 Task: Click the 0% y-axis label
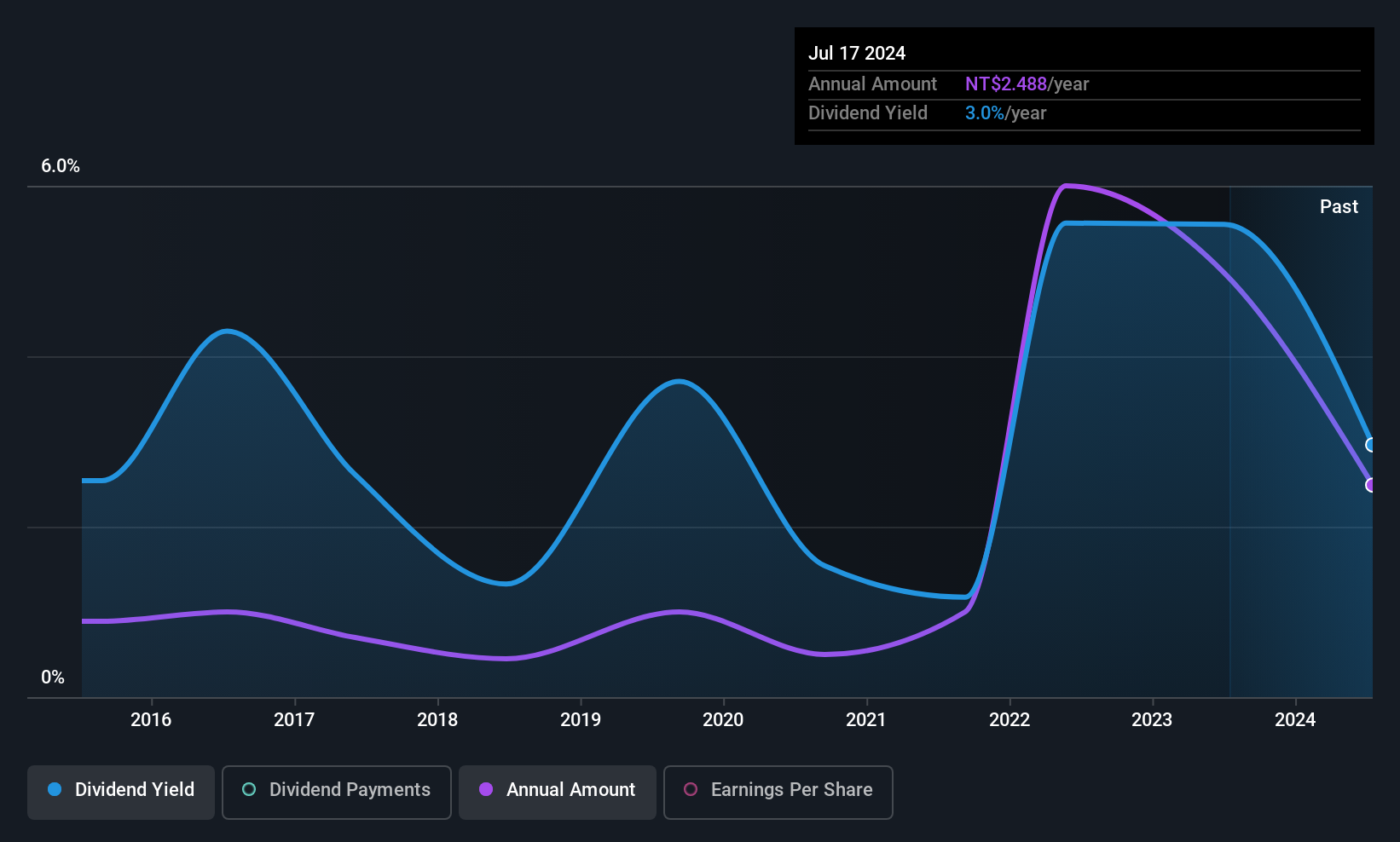pyautogui.click(x=53, y=678)
